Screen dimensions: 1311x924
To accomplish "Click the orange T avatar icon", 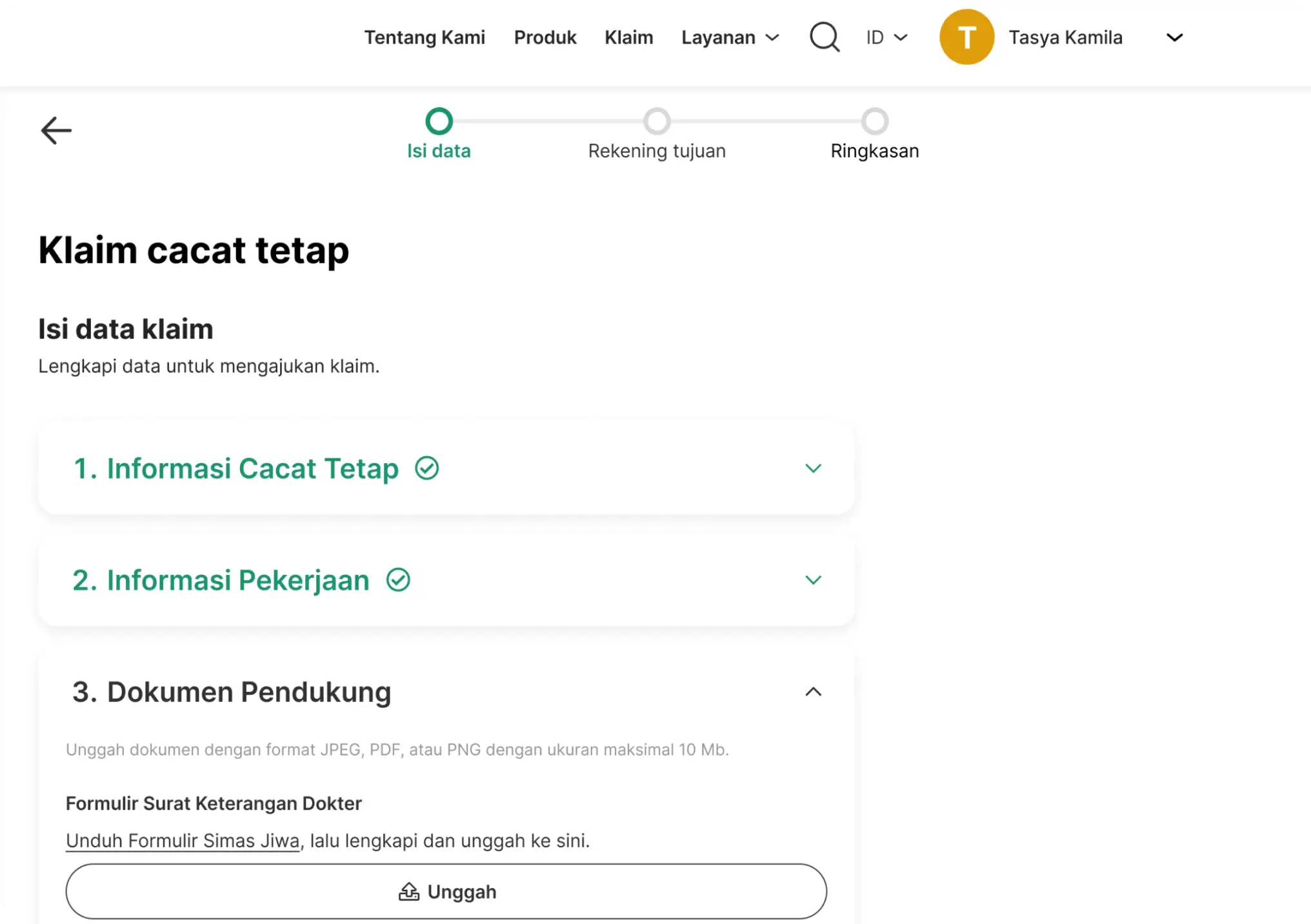I will 966,37.
